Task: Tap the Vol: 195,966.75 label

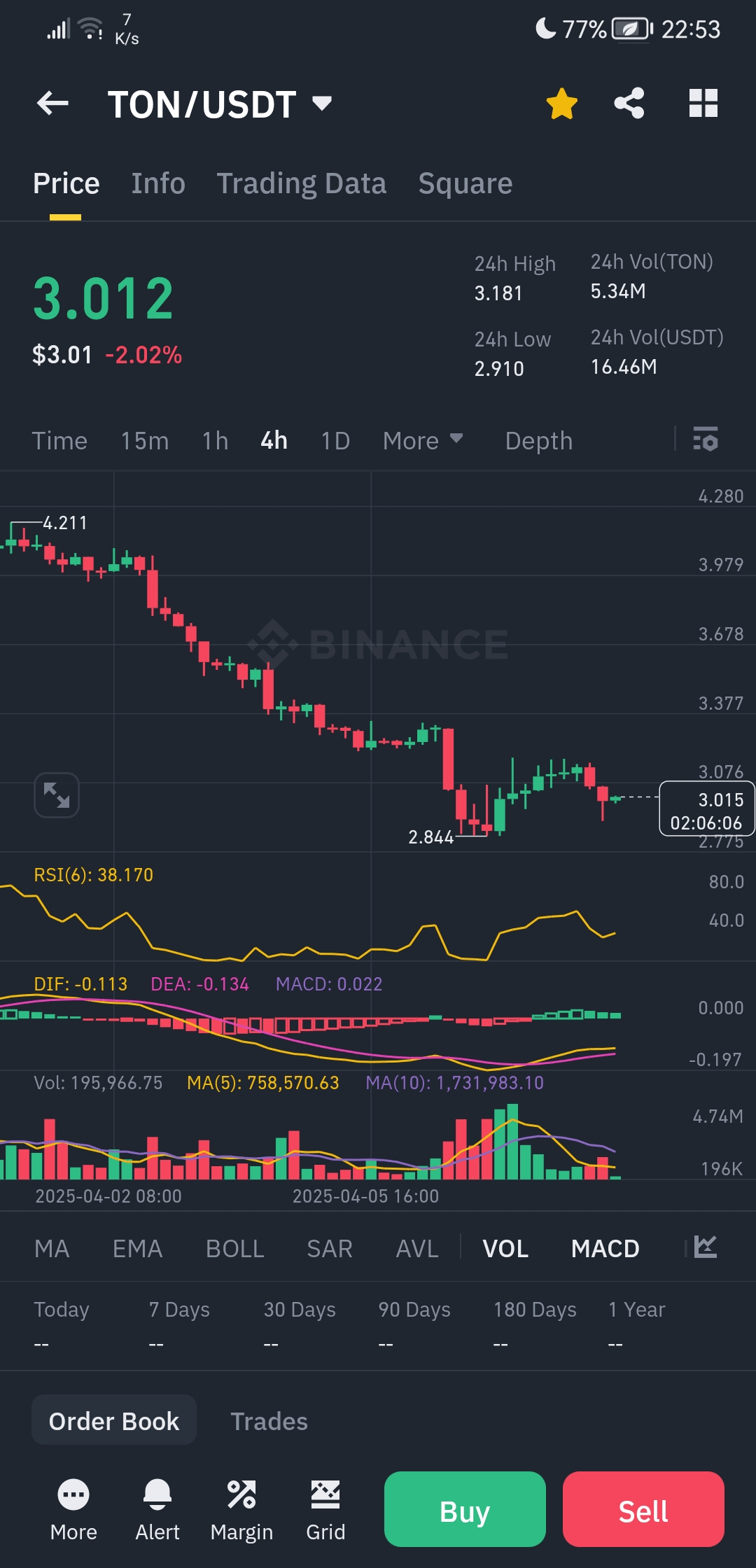Action: (98, 1083)
